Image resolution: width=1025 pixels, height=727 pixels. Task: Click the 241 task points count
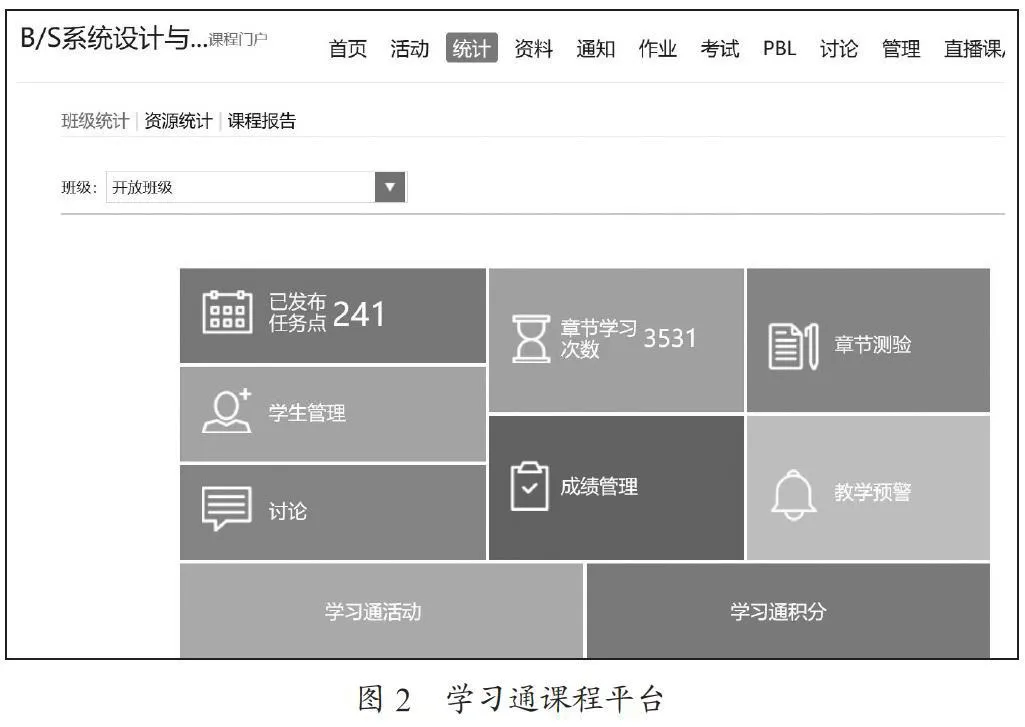coord(359,314)
